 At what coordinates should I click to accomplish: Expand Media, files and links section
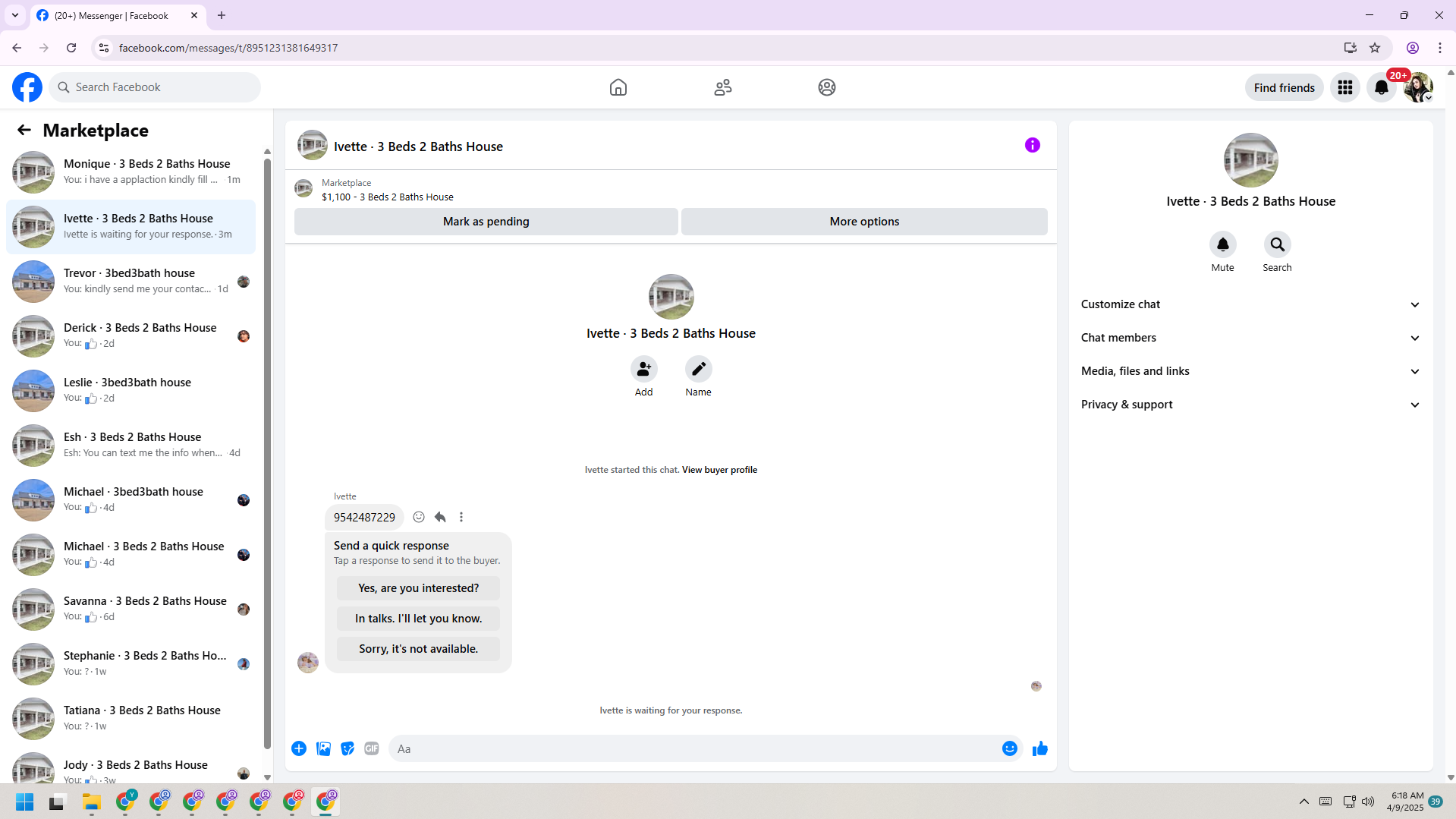pos(1250,371)
